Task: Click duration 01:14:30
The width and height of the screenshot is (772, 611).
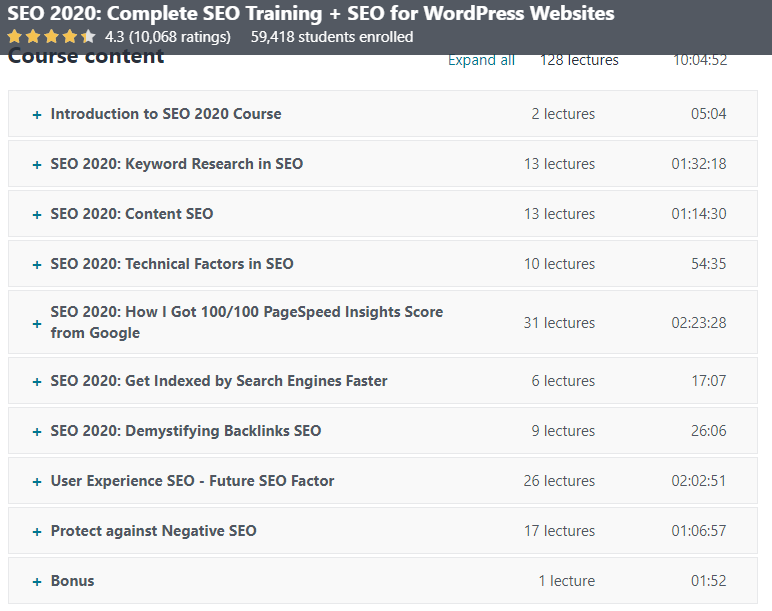Action: tap(699, 214)
